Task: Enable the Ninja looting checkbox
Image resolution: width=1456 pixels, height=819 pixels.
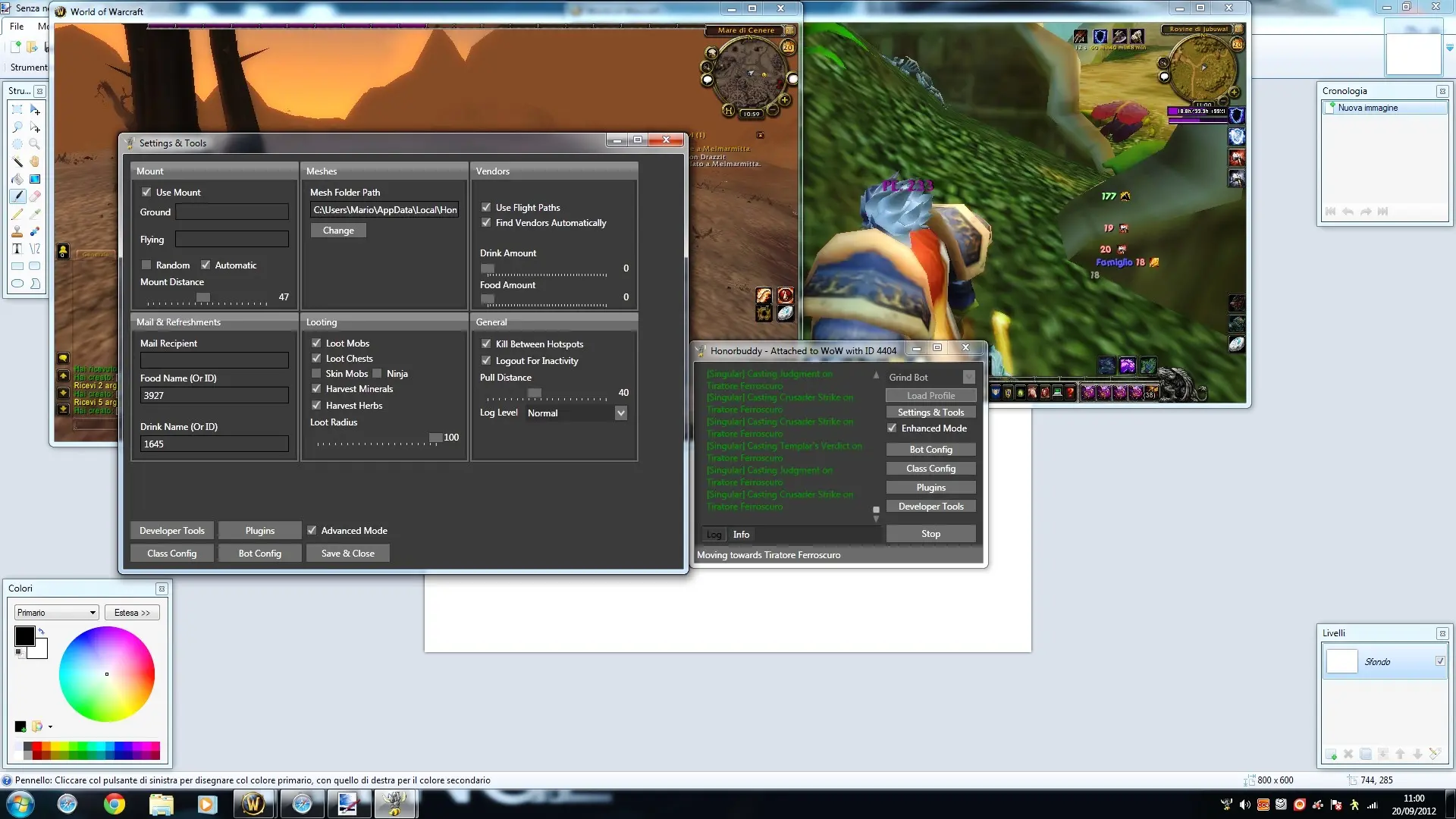Action: click(377, 373)
